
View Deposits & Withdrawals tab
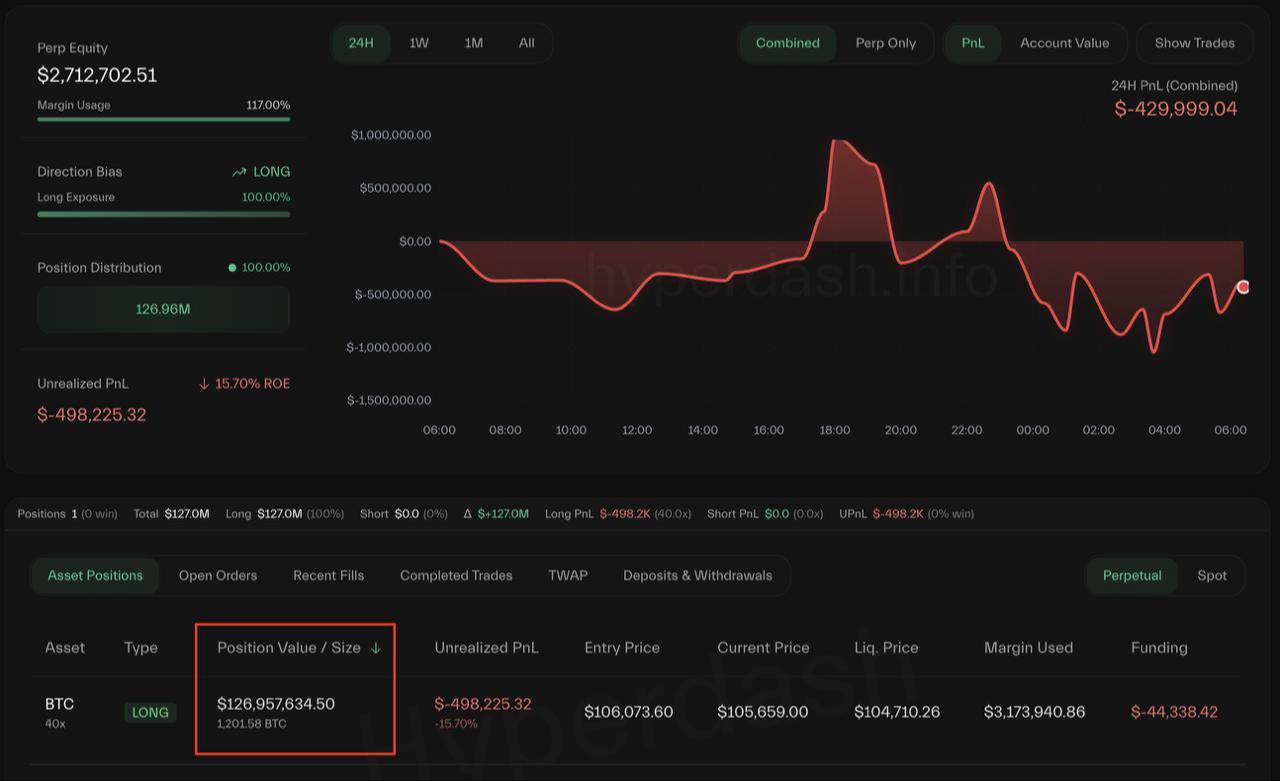[x=697, y=575]
